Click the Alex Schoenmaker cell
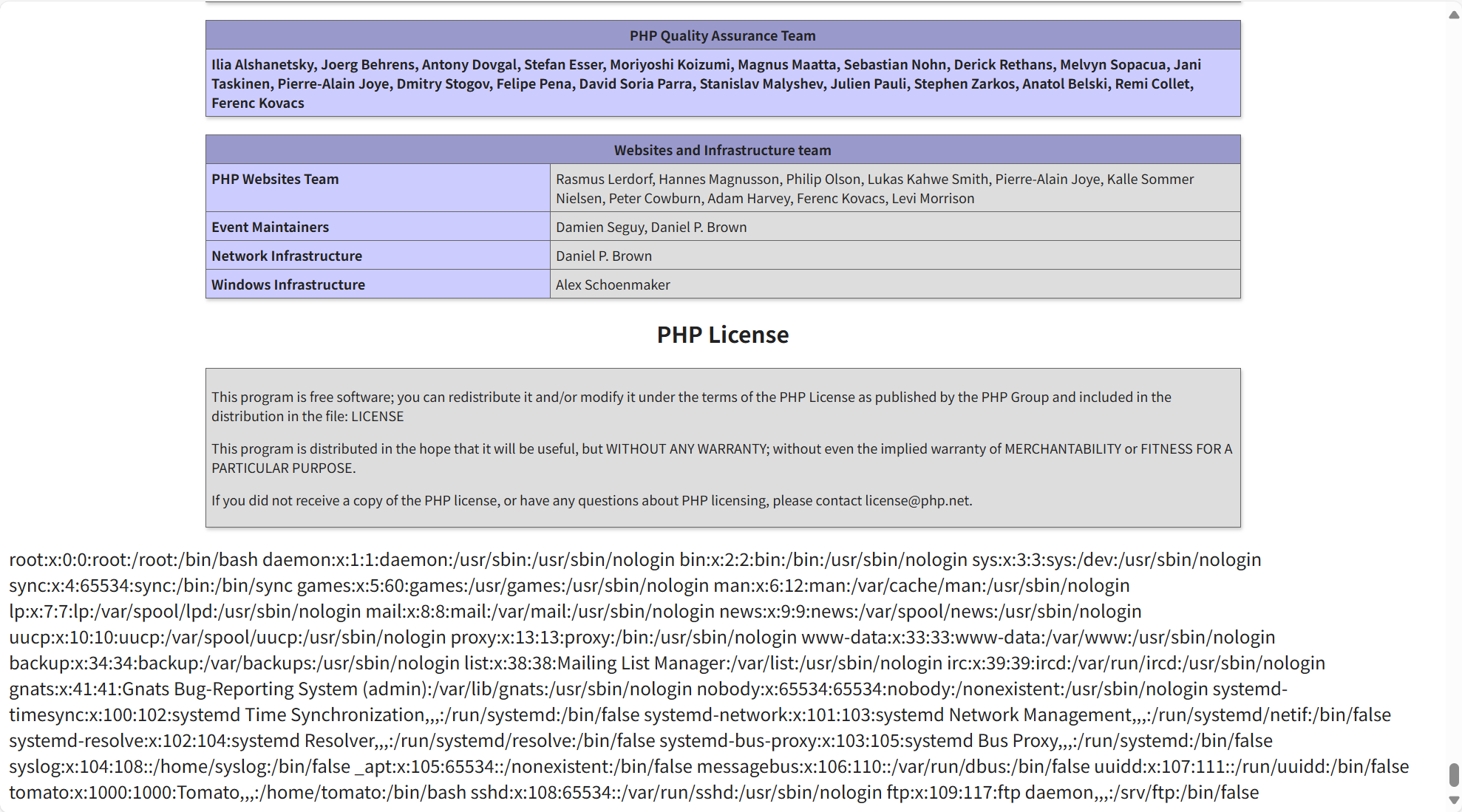The height and width of the screenshot is (812, 1462). click(613, 284)
